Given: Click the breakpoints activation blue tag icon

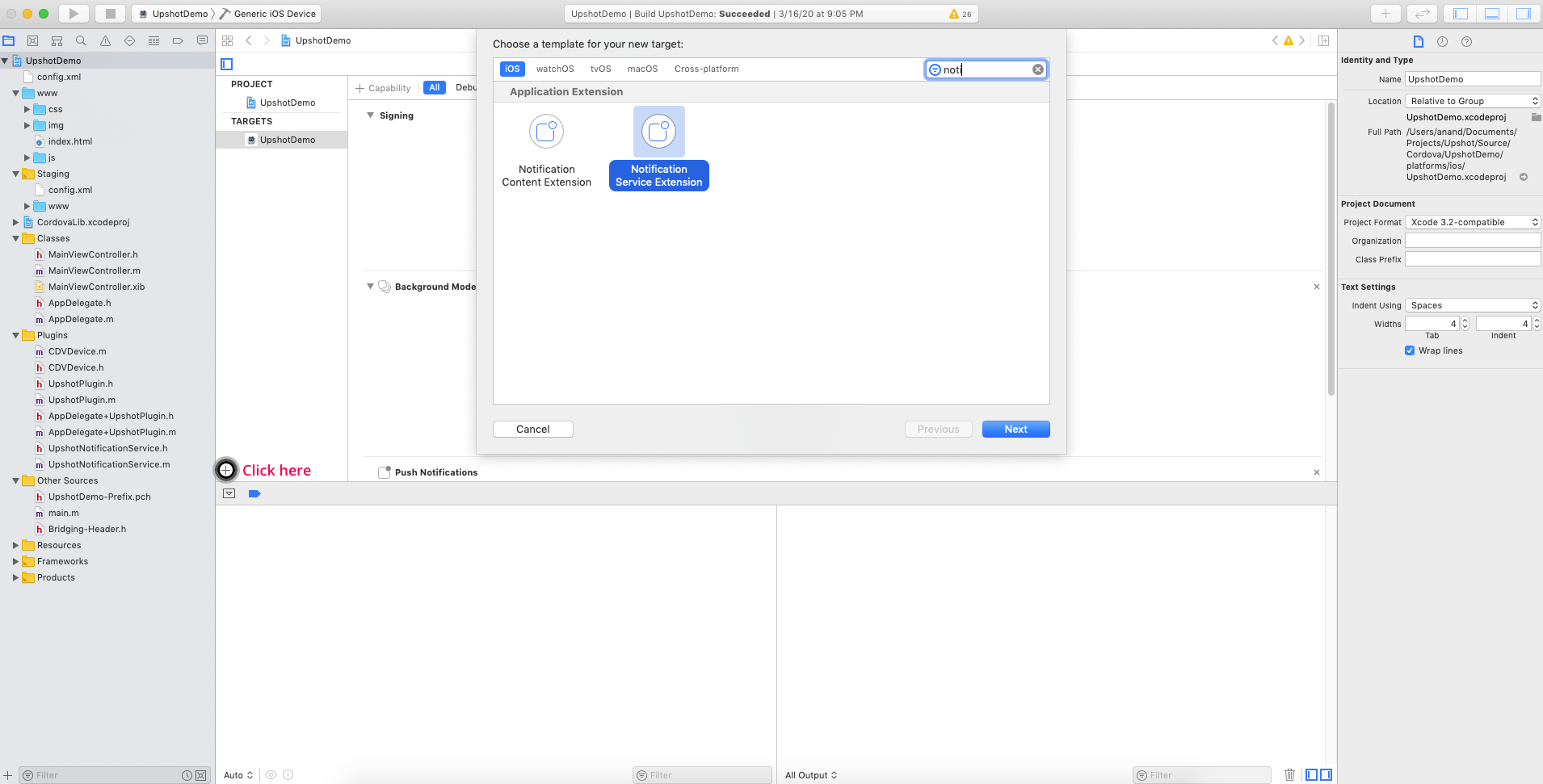Looking at the screenshot, I should (x=254, y=493).
